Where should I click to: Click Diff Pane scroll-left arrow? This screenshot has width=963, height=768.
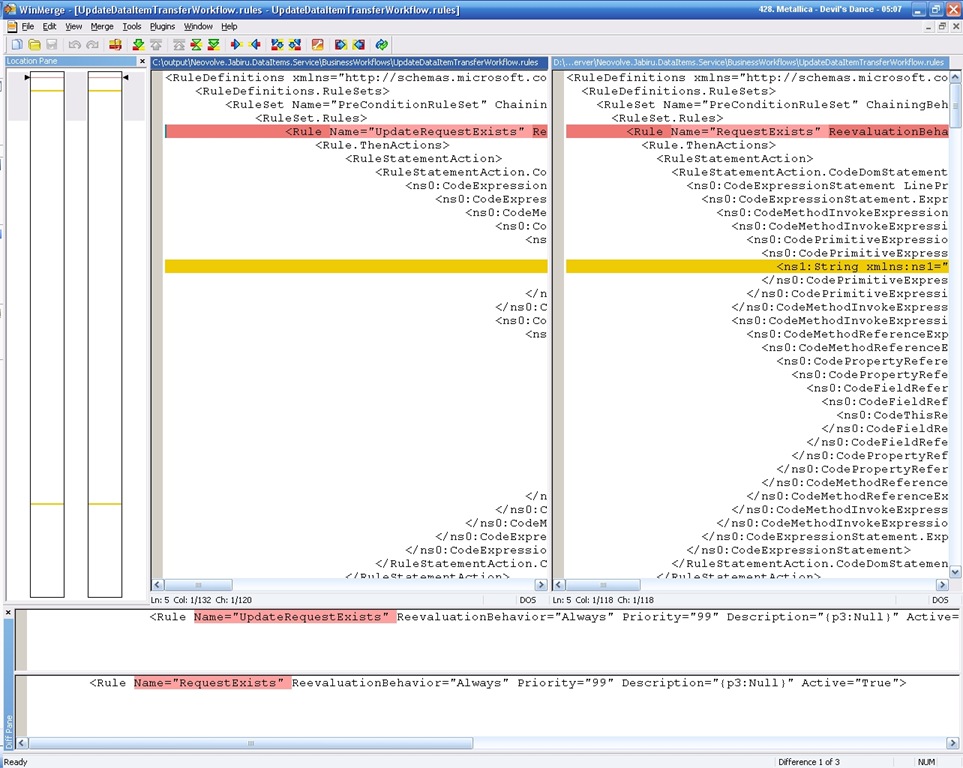point(21,743)
